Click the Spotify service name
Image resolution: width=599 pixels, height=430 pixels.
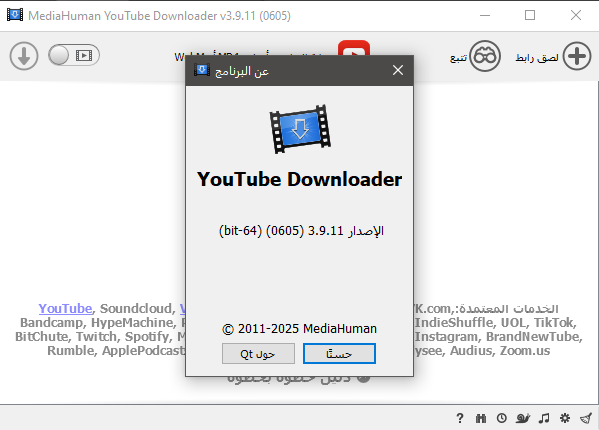tap(147, 336)
